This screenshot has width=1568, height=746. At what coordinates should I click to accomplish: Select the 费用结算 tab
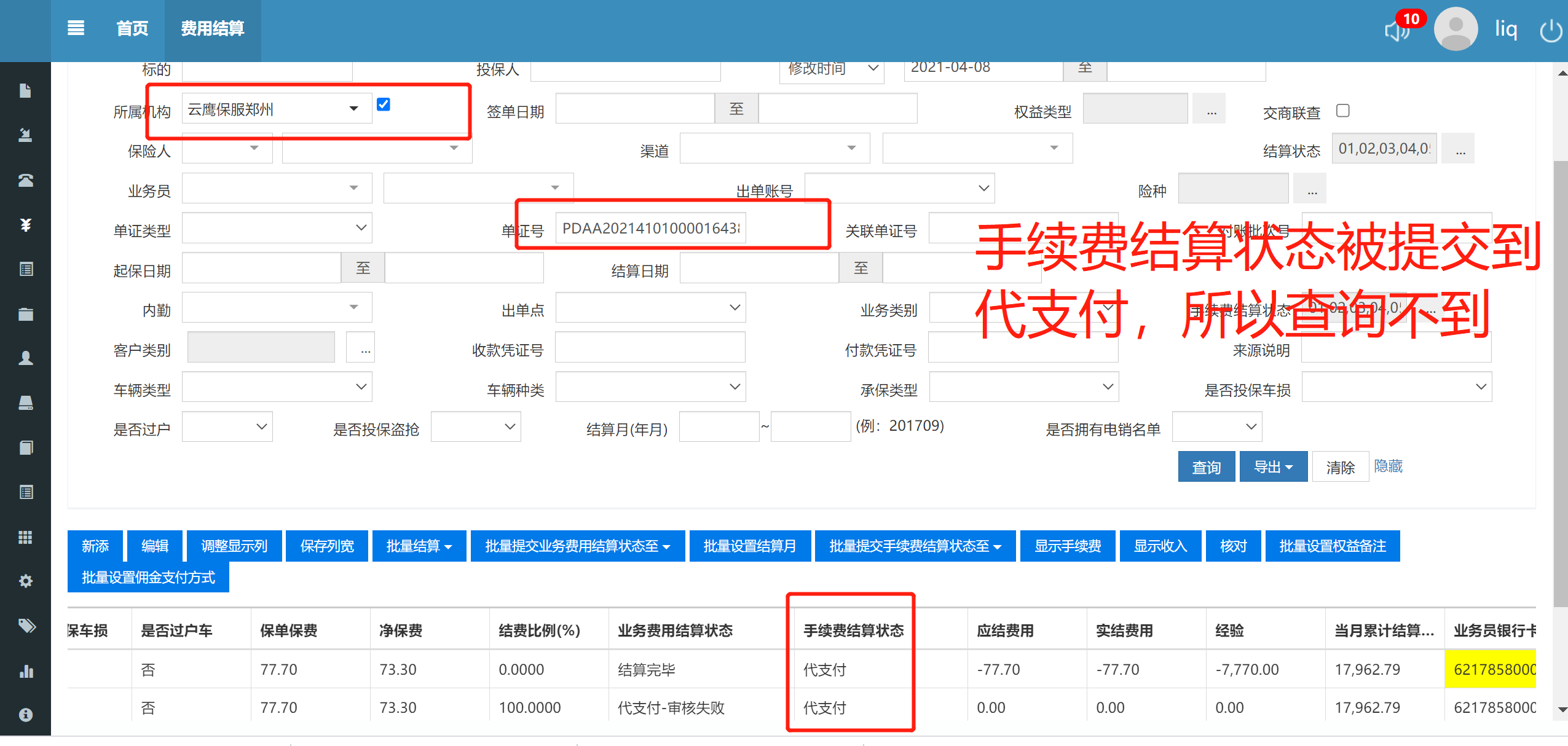tap(212, 28)
